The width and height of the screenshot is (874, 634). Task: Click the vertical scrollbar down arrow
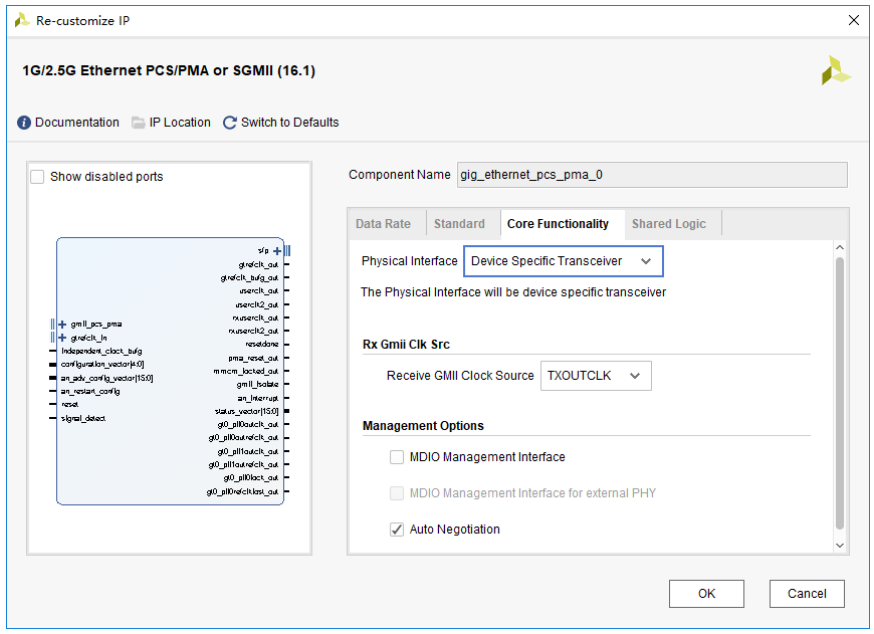coord(840,545)
